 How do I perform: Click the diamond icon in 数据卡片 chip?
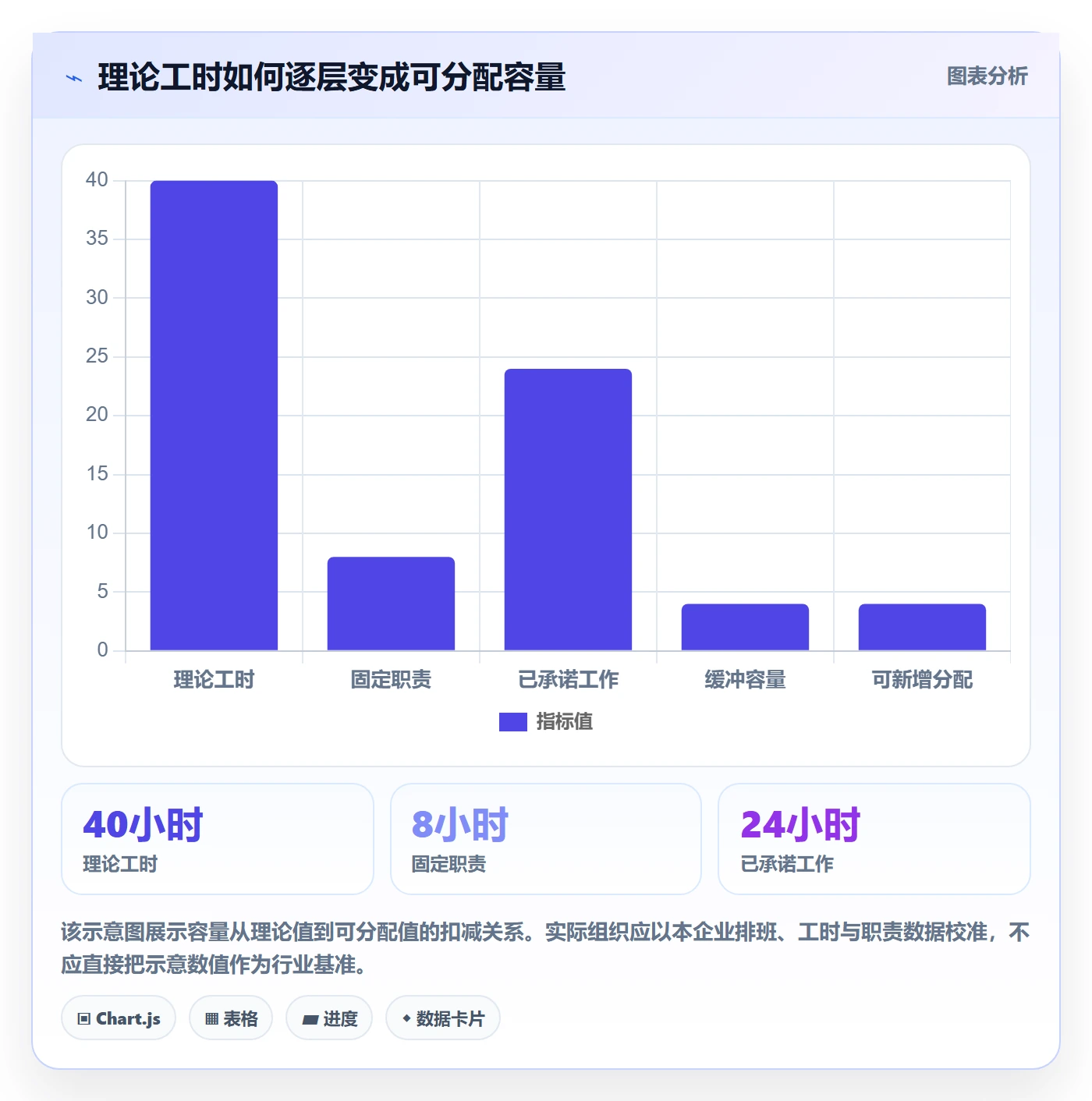(x=406, y=1018)
